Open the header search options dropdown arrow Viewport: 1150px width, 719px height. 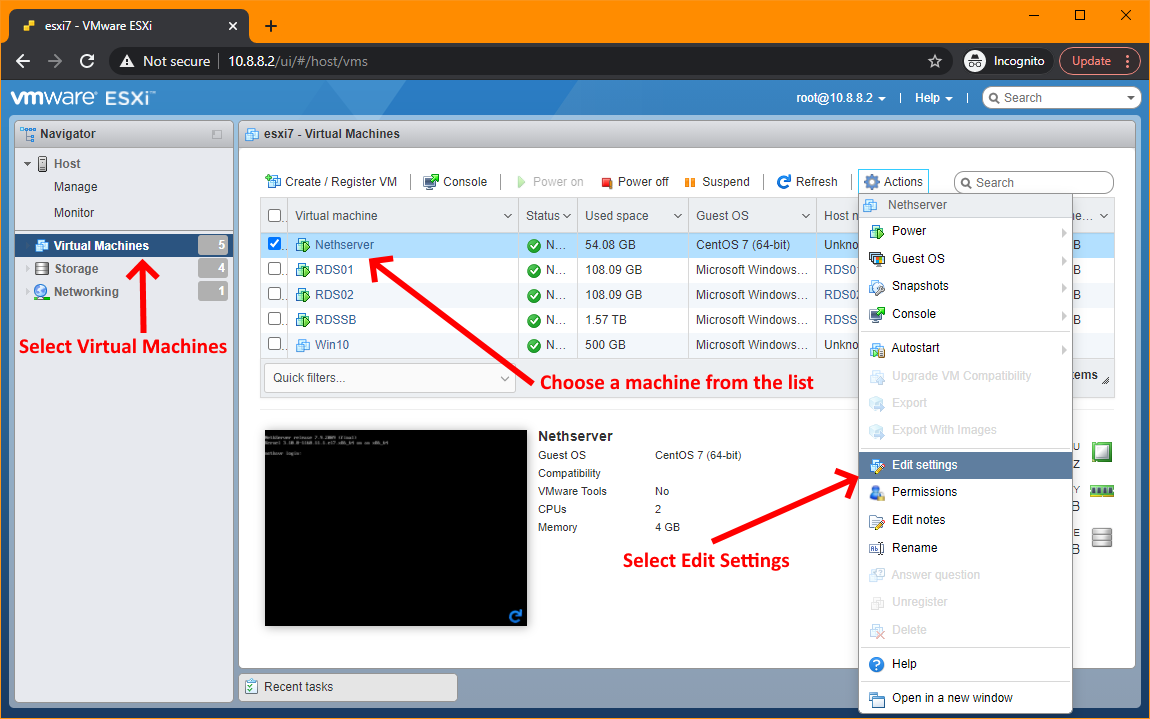[x=1130, y=98]
